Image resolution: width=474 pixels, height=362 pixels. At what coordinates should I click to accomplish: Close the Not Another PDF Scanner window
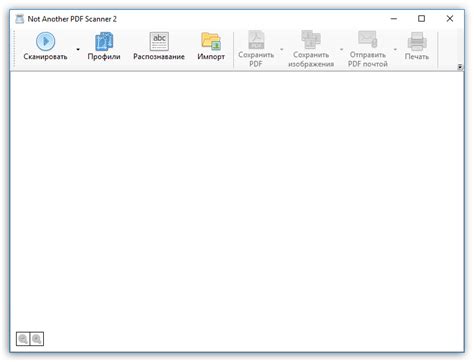pos(450,19)
